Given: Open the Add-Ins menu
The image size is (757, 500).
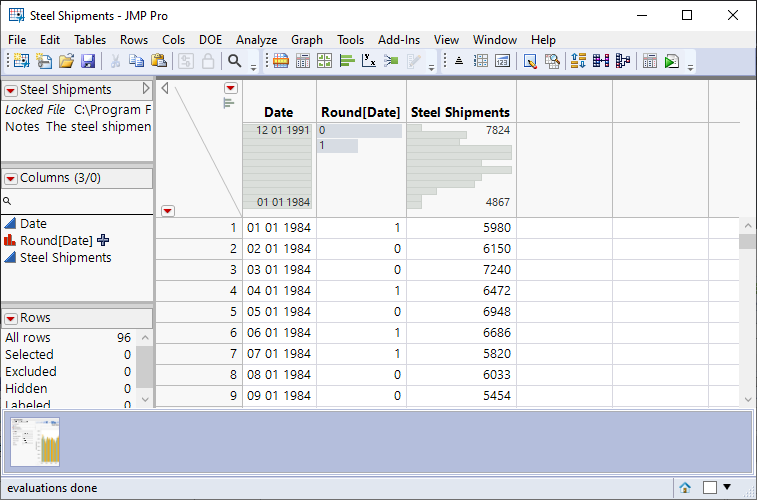Looking at the screenshot, I should tap(399, 40).
